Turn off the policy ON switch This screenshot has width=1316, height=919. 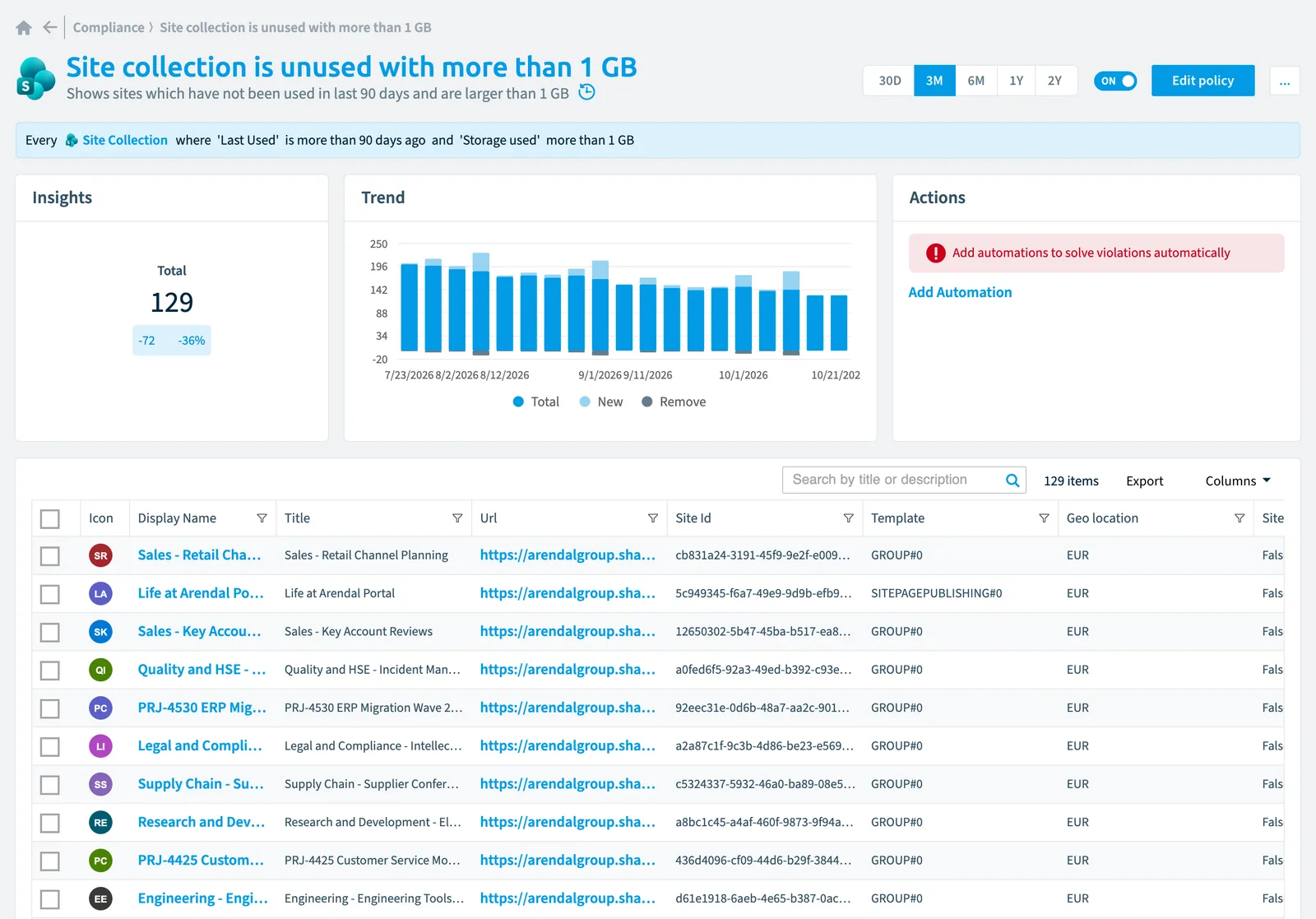(x=1115, y=81)
